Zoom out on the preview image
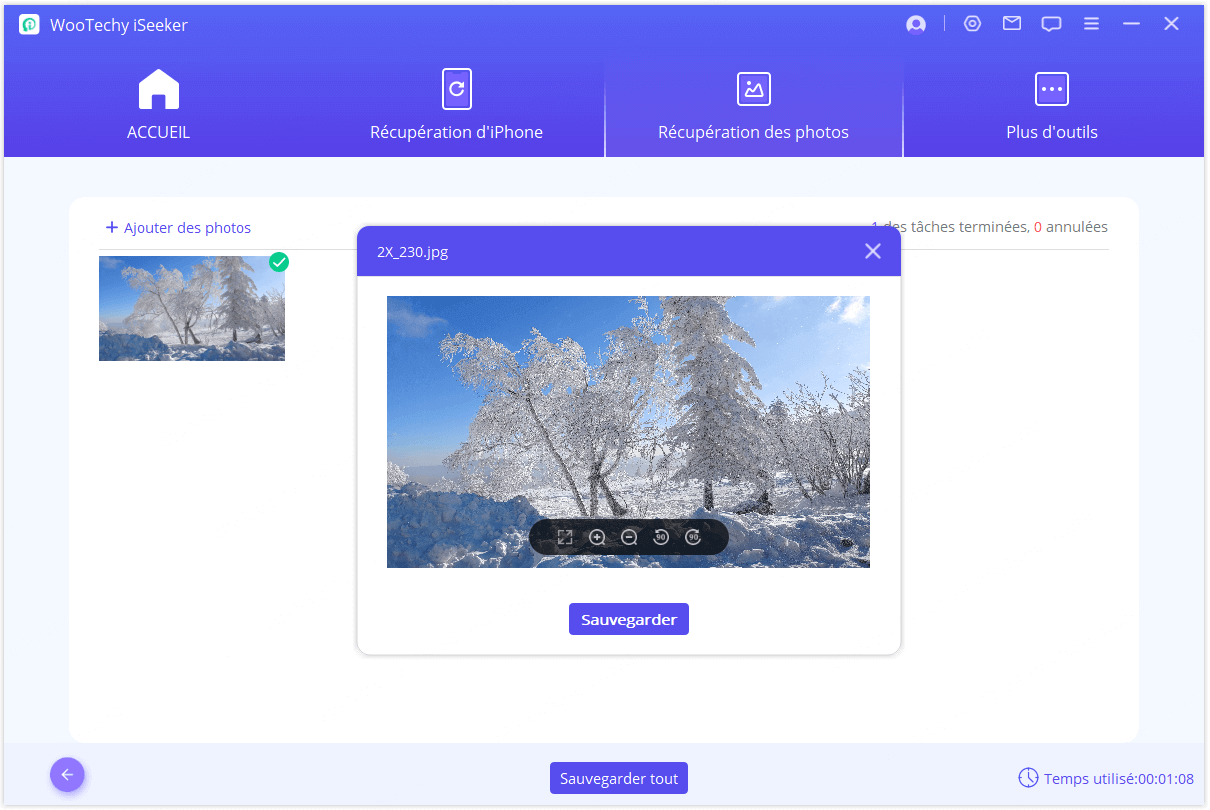The height and width of the screenshot is (810, 1210). pos(629,538)
